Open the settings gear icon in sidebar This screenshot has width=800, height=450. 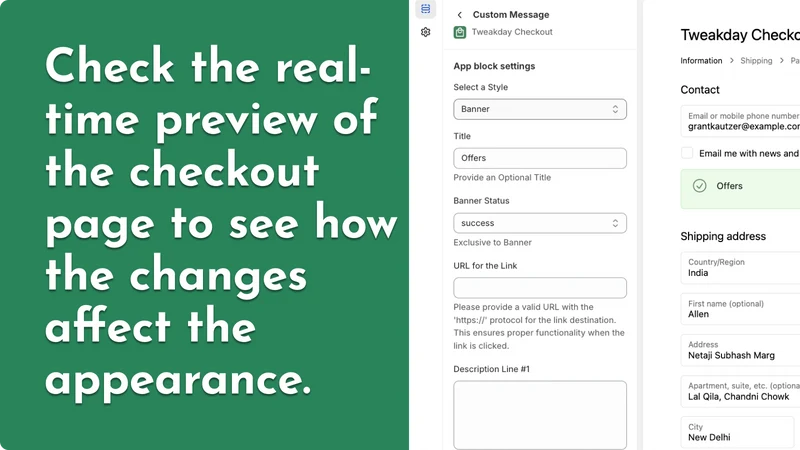tap(426, 32)
